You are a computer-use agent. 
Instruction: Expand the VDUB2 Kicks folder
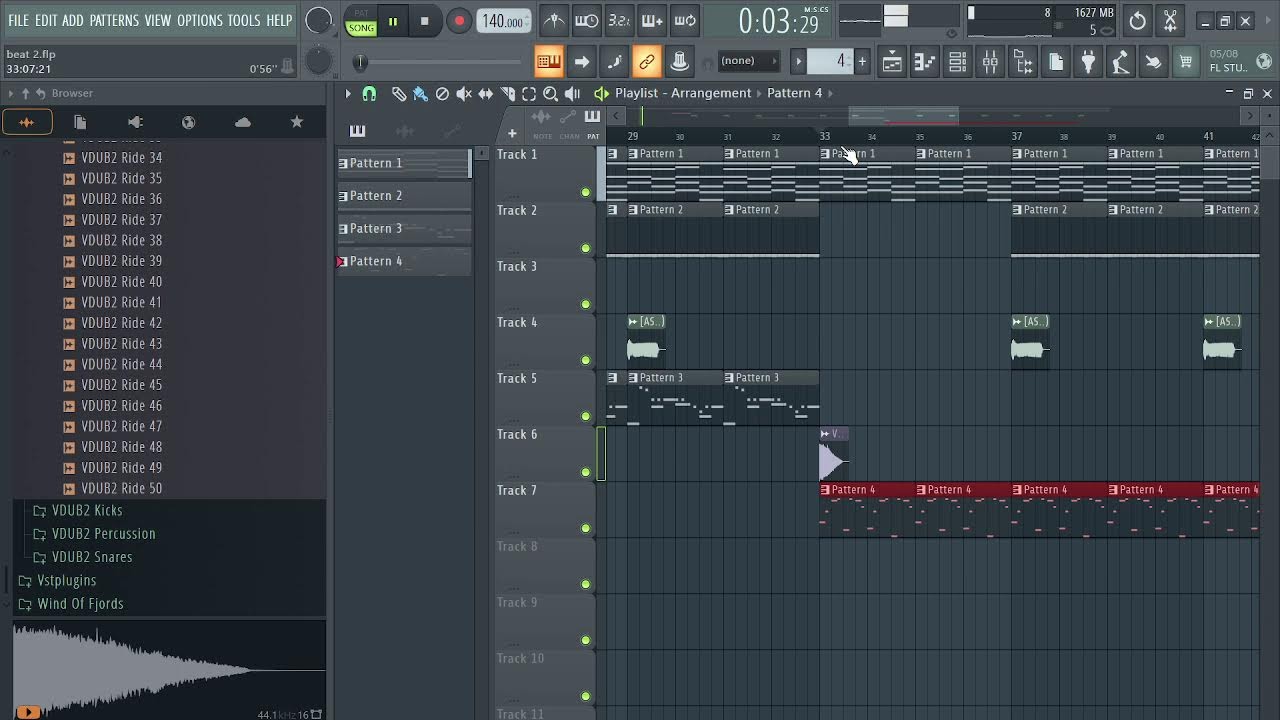87,510
